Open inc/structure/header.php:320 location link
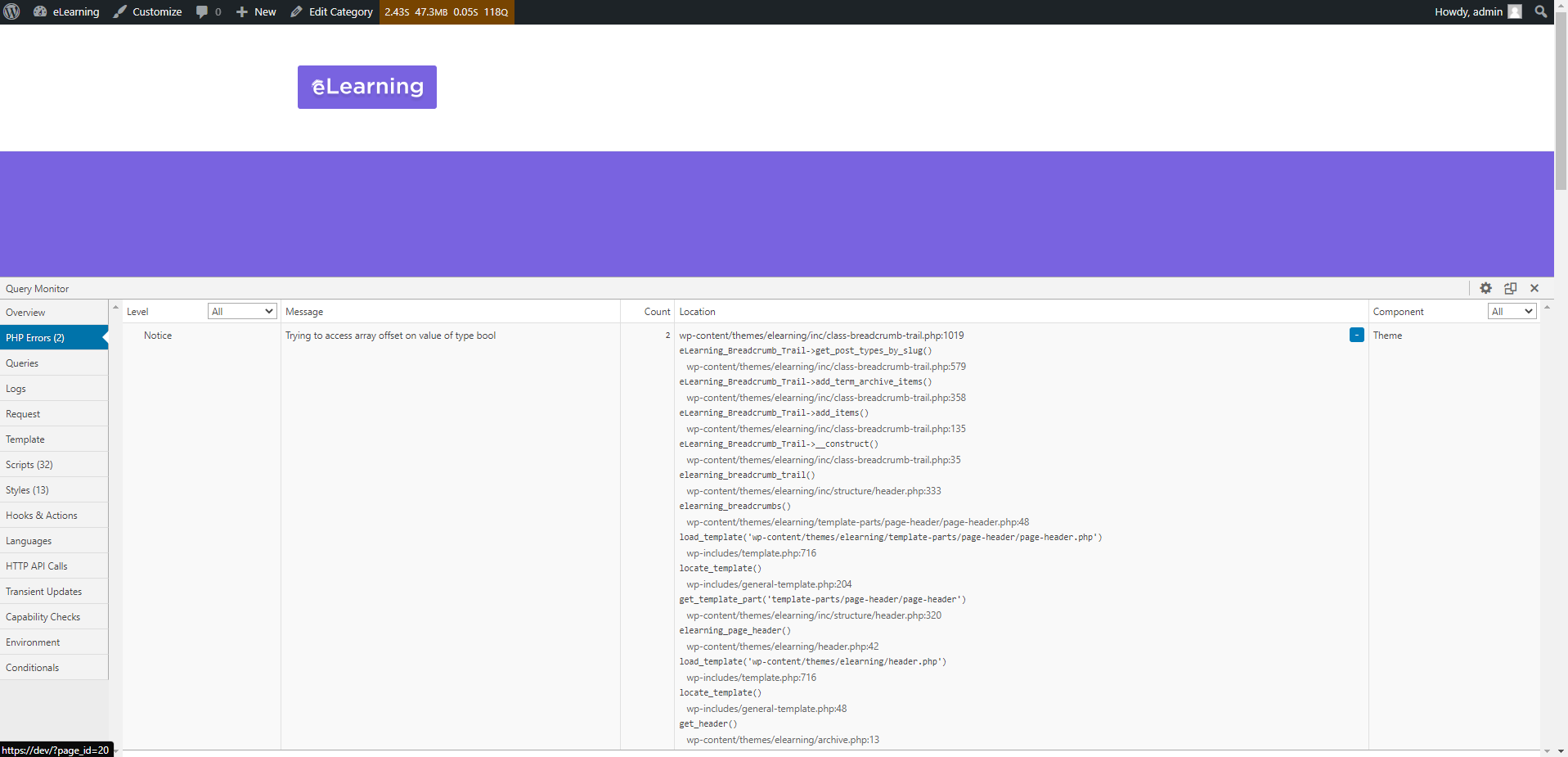This screenshot has width=1568, height=757. [x=814, y=615]
